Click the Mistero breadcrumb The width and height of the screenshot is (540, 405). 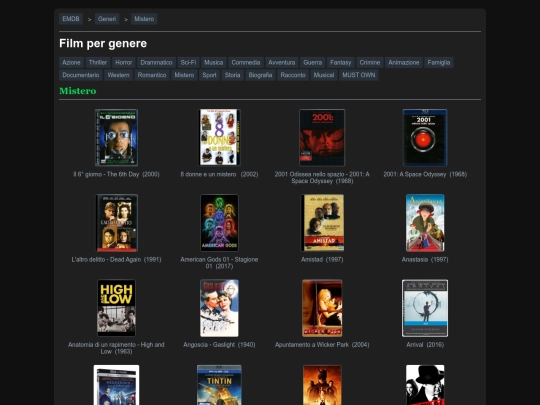(144, 19)
